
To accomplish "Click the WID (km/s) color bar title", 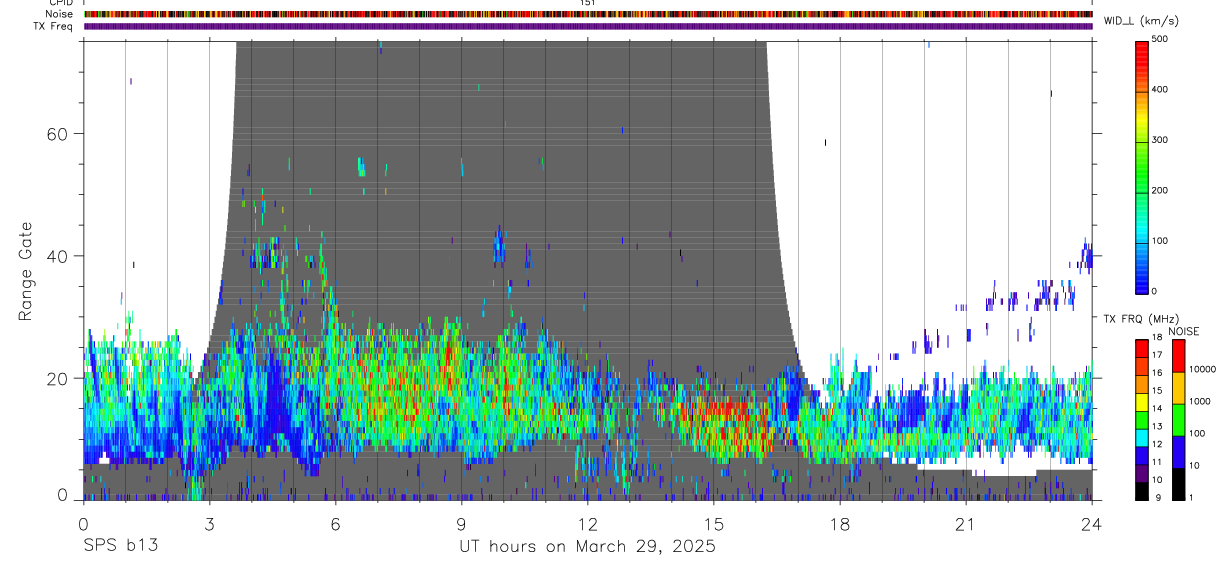I will click(x=1142, y=21).
